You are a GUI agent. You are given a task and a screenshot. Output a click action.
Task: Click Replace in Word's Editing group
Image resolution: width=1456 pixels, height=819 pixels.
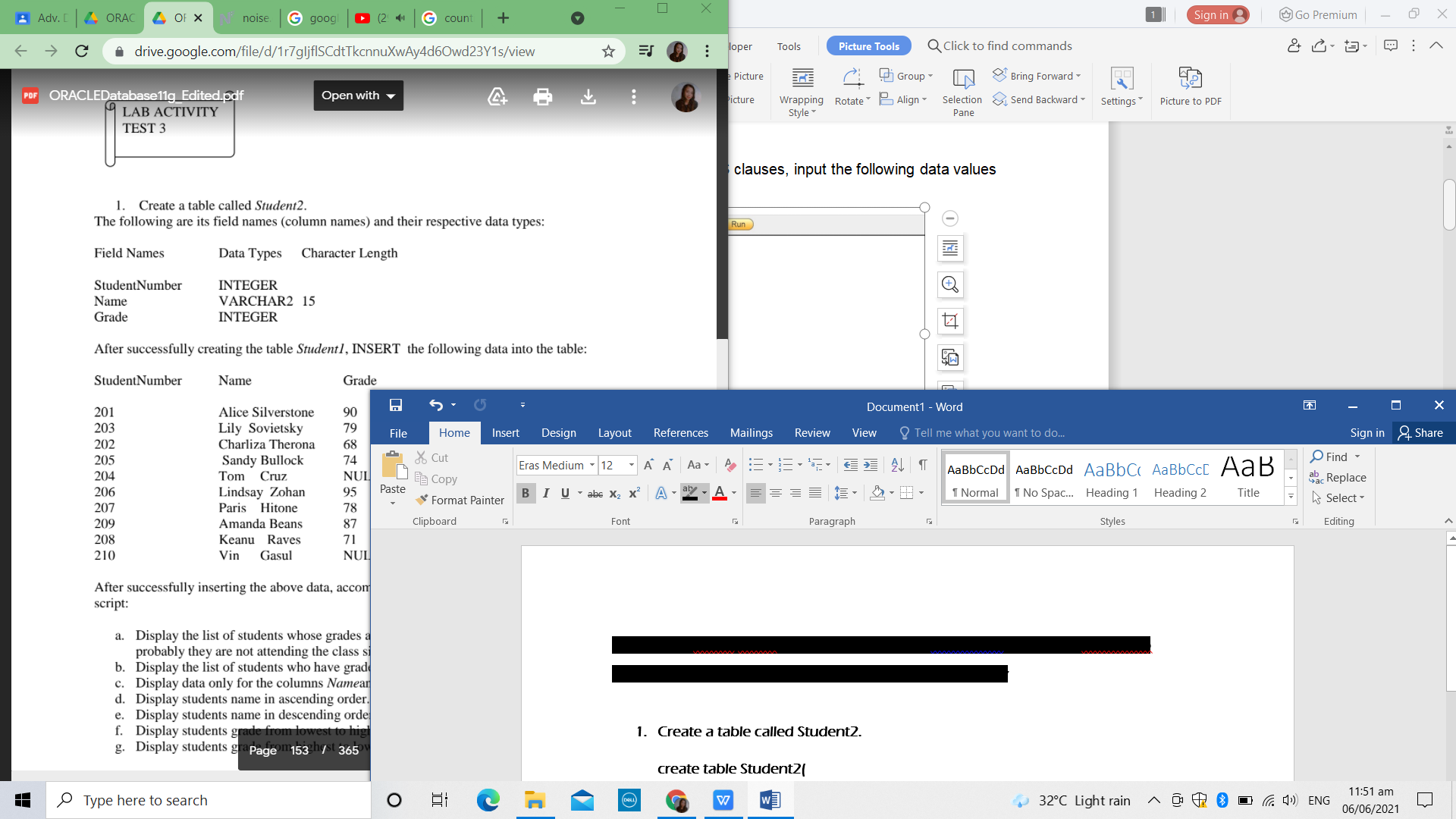pos(1338,478)
